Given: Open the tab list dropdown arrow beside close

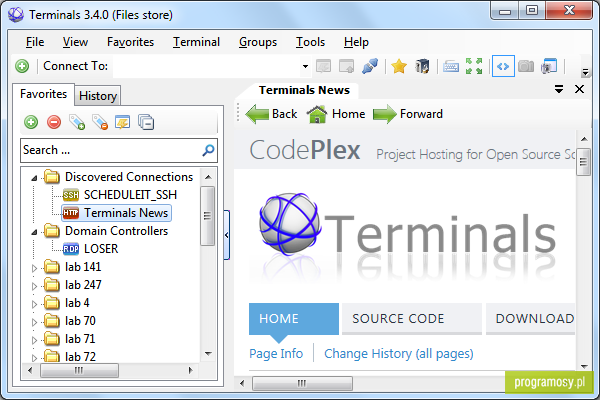Looking at the screenshot, I should [x=559, y=89].
